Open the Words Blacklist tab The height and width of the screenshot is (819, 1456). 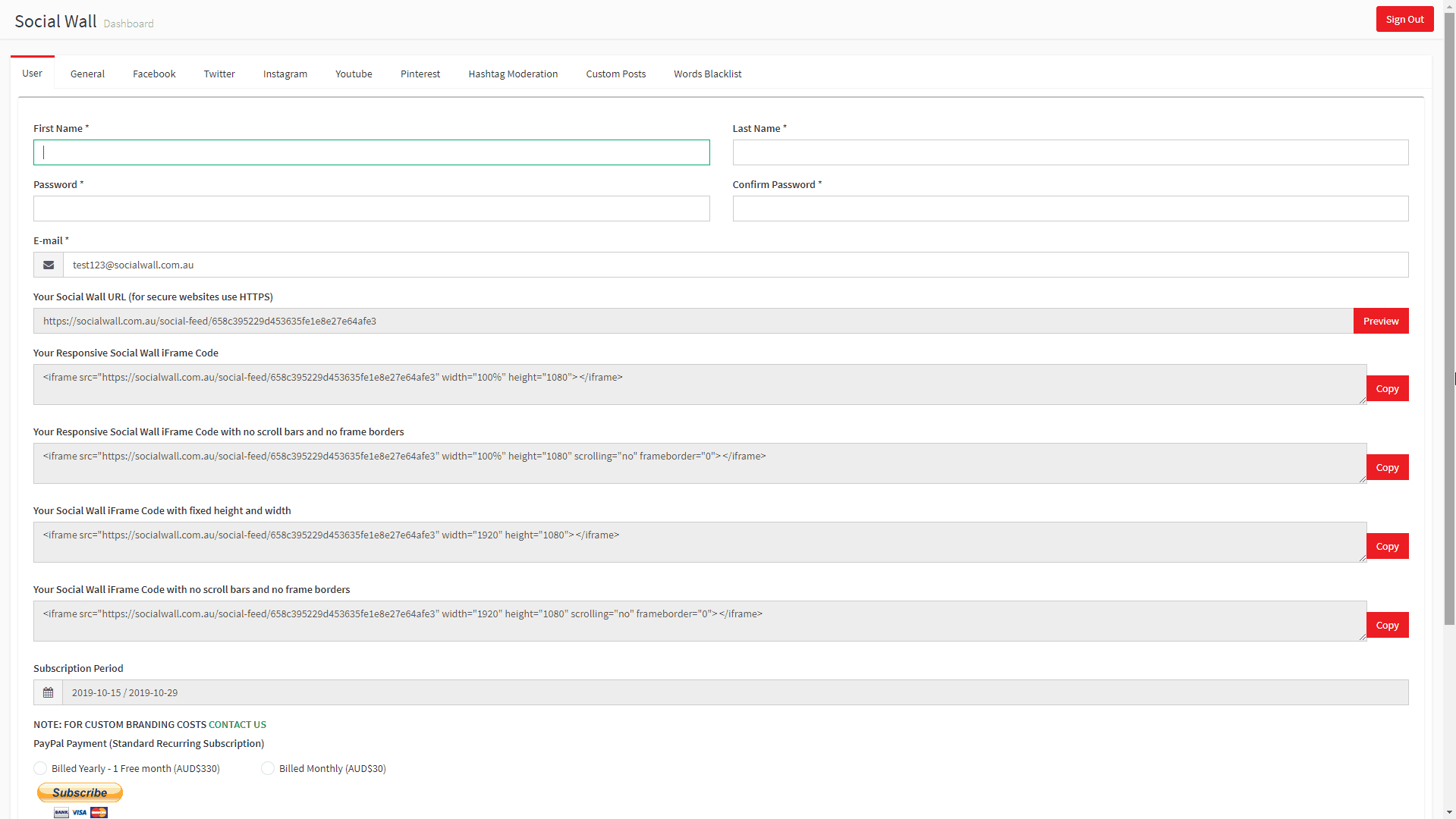[707, 74]
